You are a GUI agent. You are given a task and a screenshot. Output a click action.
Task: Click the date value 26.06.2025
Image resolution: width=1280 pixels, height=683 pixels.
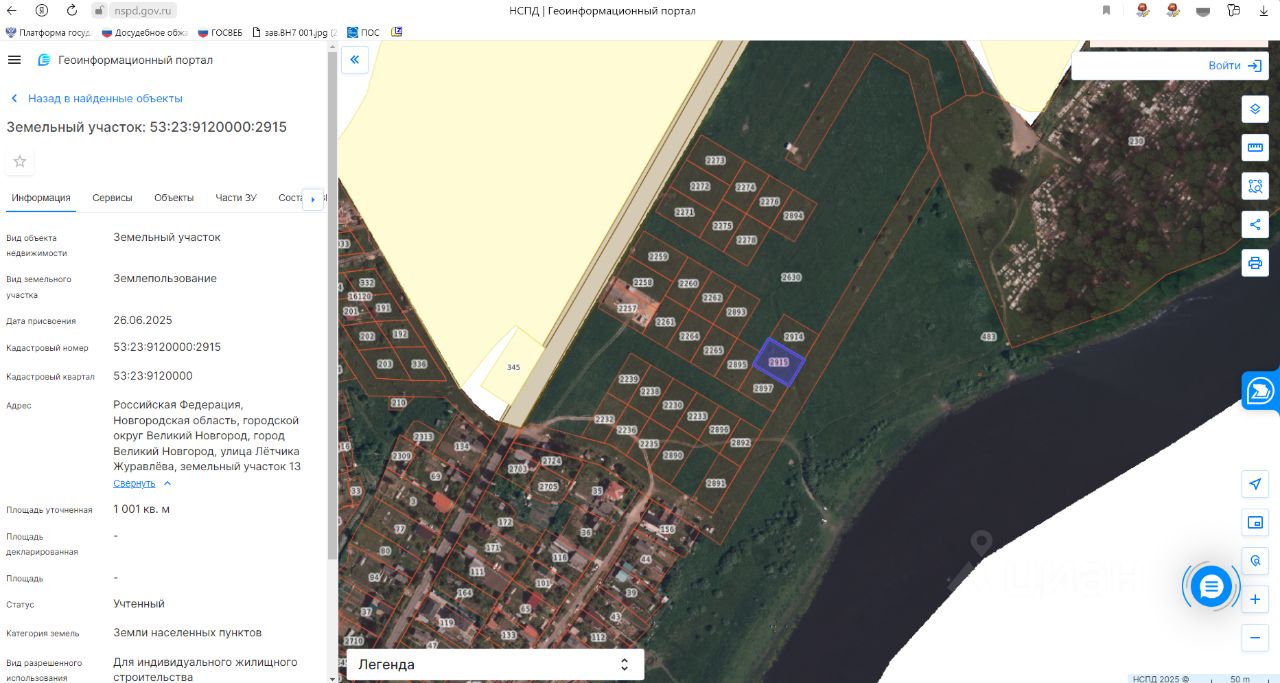click(x=143, y=320)
